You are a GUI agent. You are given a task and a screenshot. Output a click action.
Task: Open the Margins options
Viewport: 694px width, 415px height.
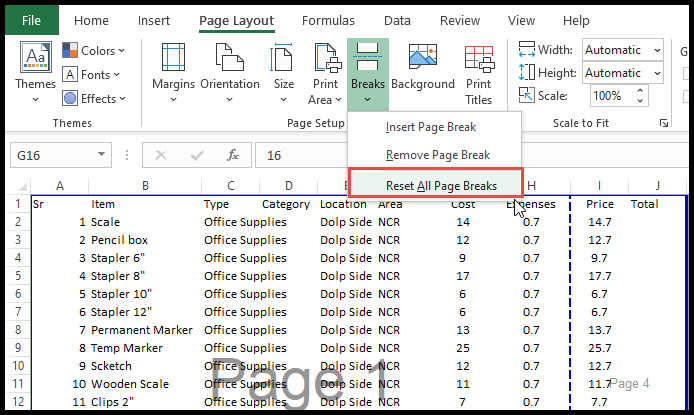click(174, 73)
